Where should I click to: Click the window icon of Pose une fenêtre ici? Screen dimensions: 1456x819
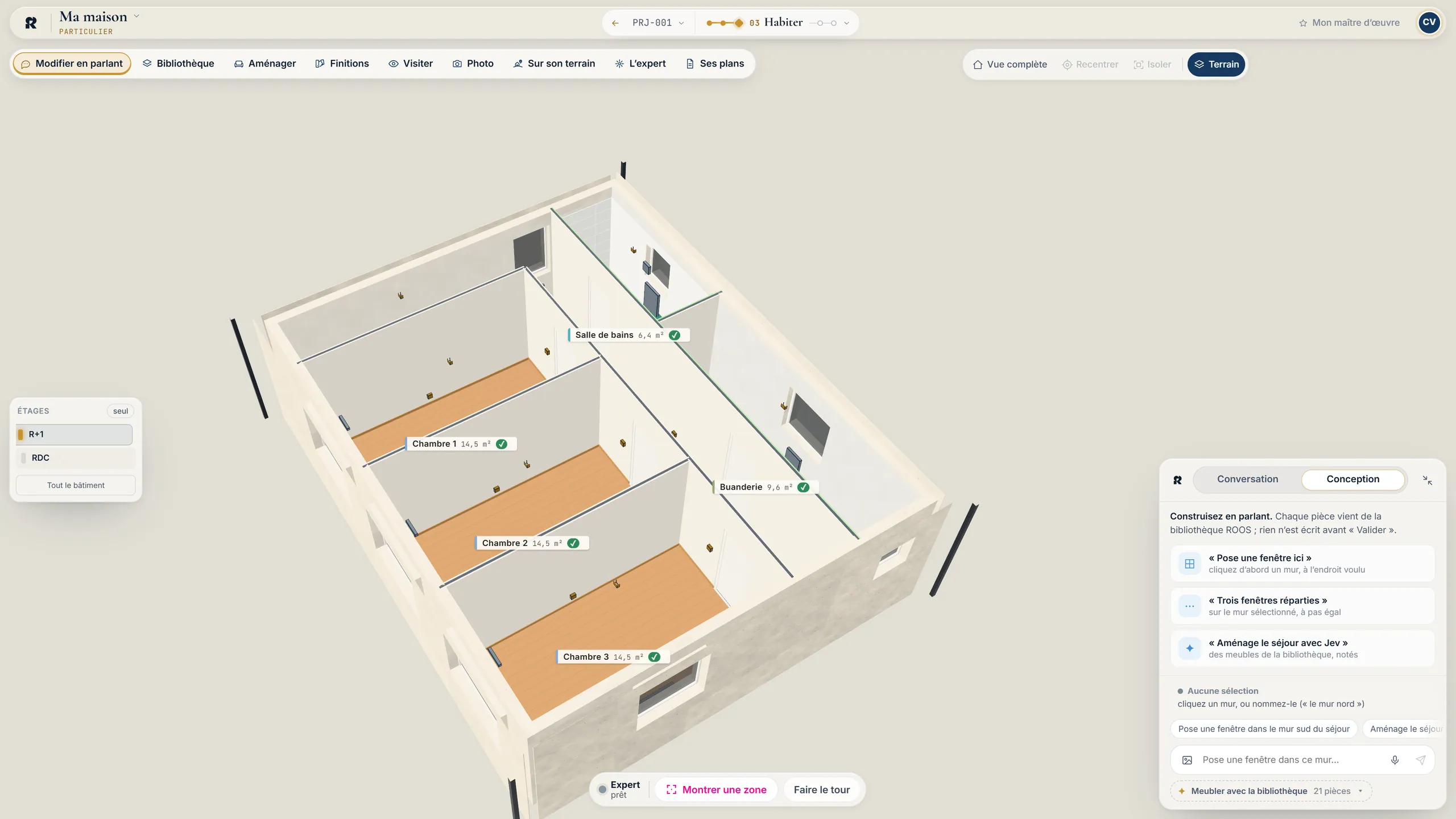point(1189,564)
